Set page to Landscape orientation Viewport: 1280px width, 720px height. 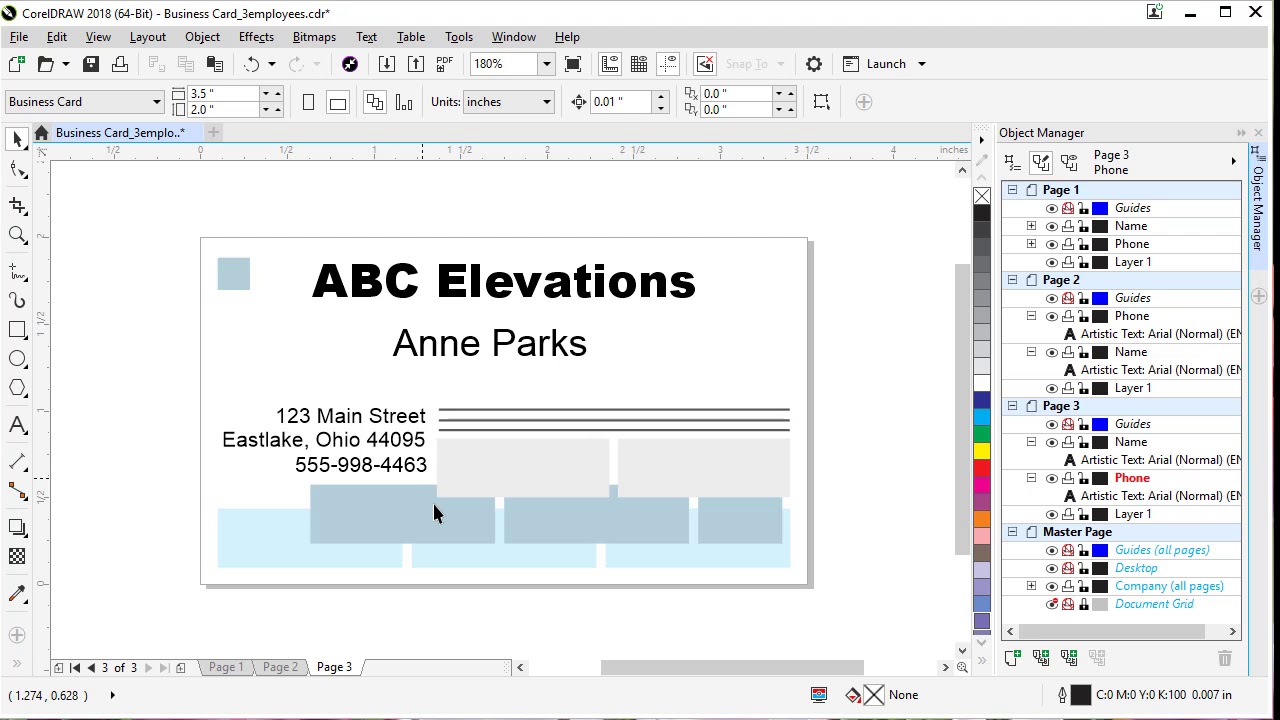[x=338, y=102]
